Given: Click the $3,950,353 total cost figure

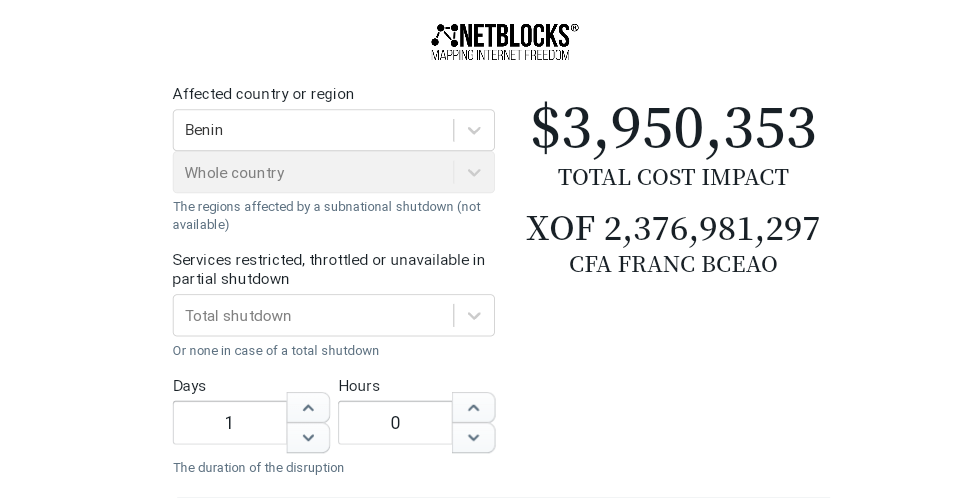Looking at the screenshot, I should click(x=673, y=129).
